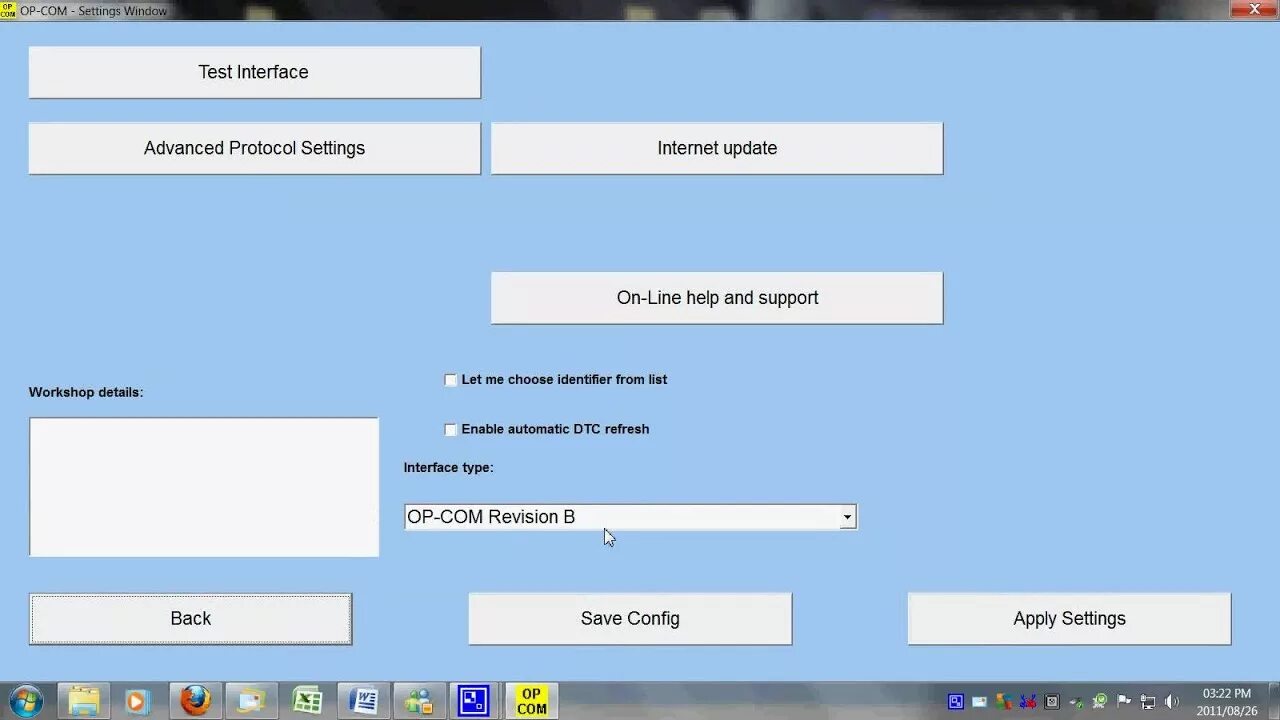Open On-Line help and support

[717, 298]
